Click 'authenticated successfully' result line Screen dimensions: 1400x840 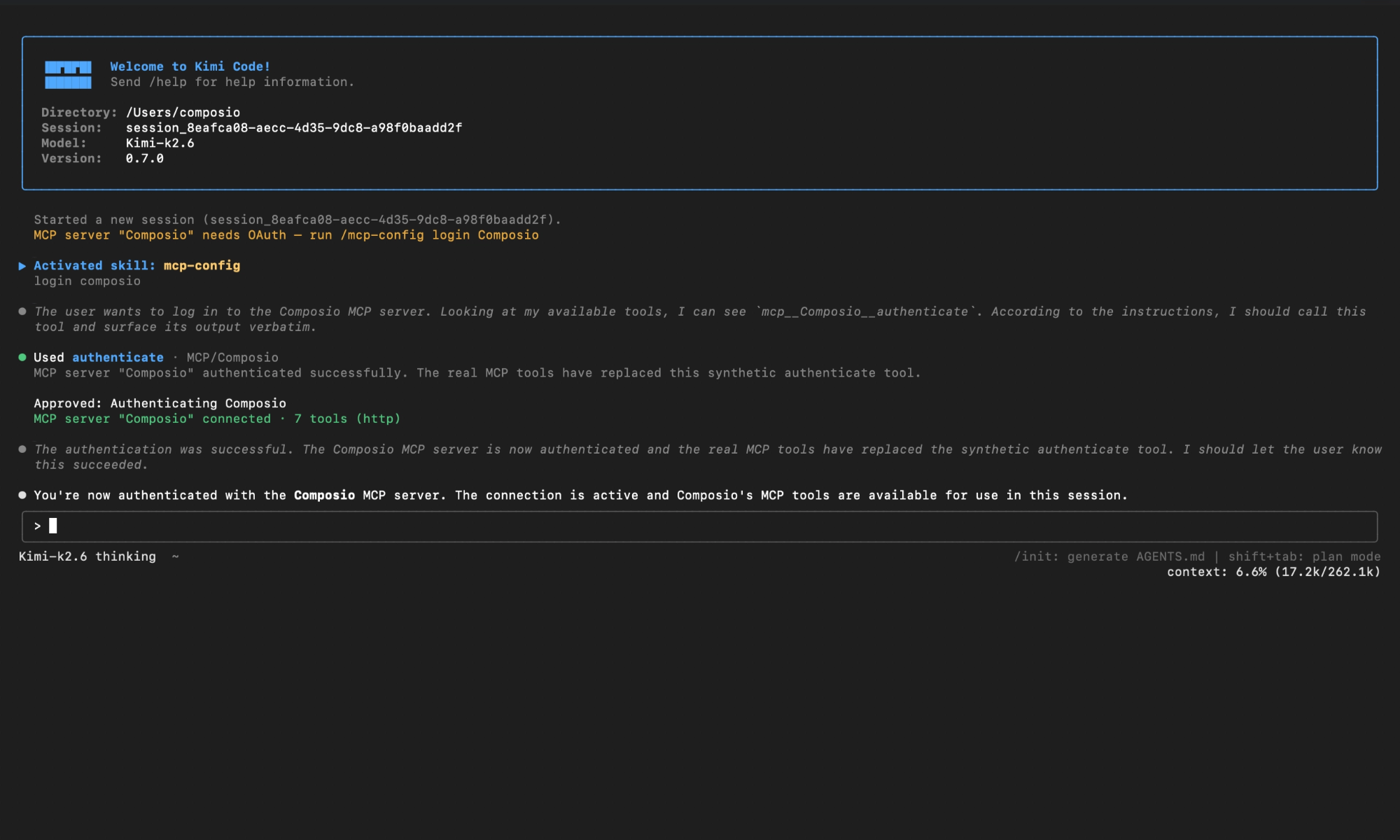click(x=477, y=372)
